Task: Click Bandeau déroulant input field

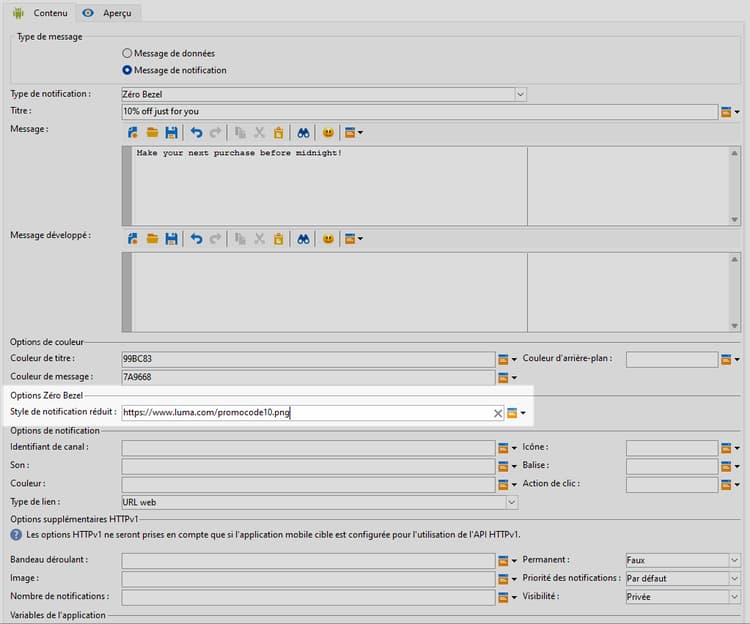Action: click(x=308, y=560)
